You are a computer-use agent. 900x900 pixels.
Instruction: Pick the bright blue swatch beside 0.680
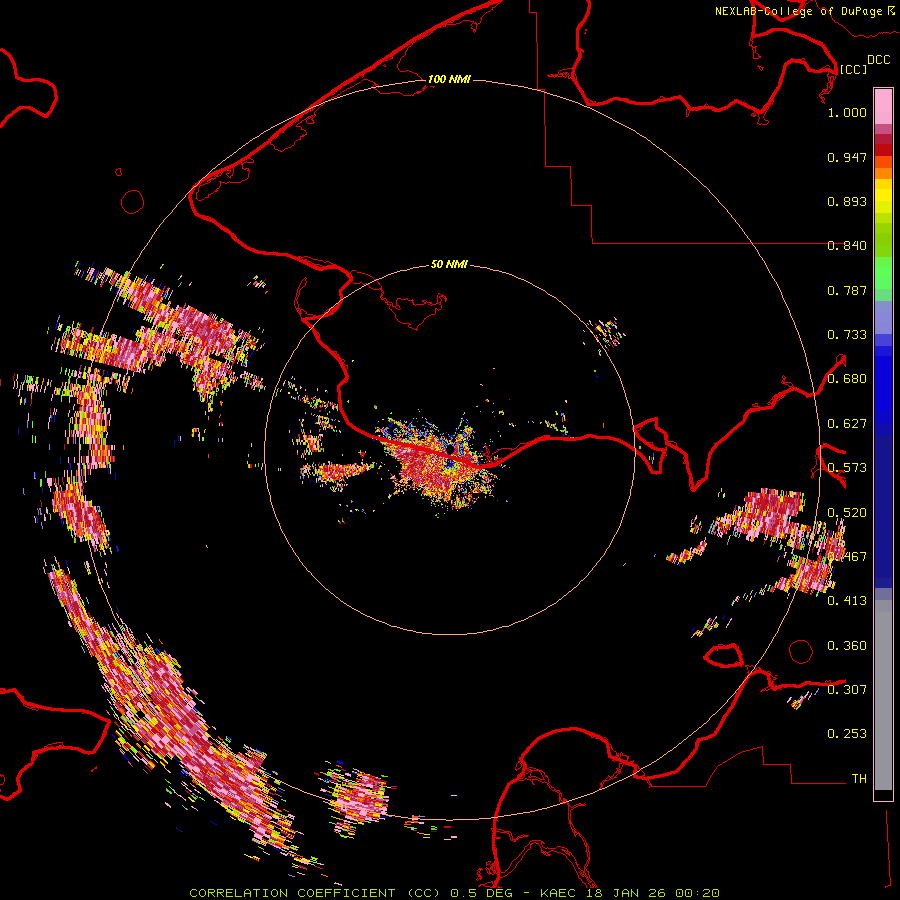pos(883,385)
